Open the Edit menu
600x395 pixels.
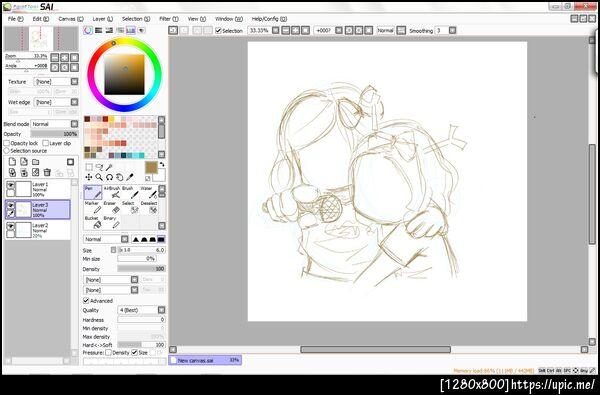pyautogui.click(x=41, y=19)
